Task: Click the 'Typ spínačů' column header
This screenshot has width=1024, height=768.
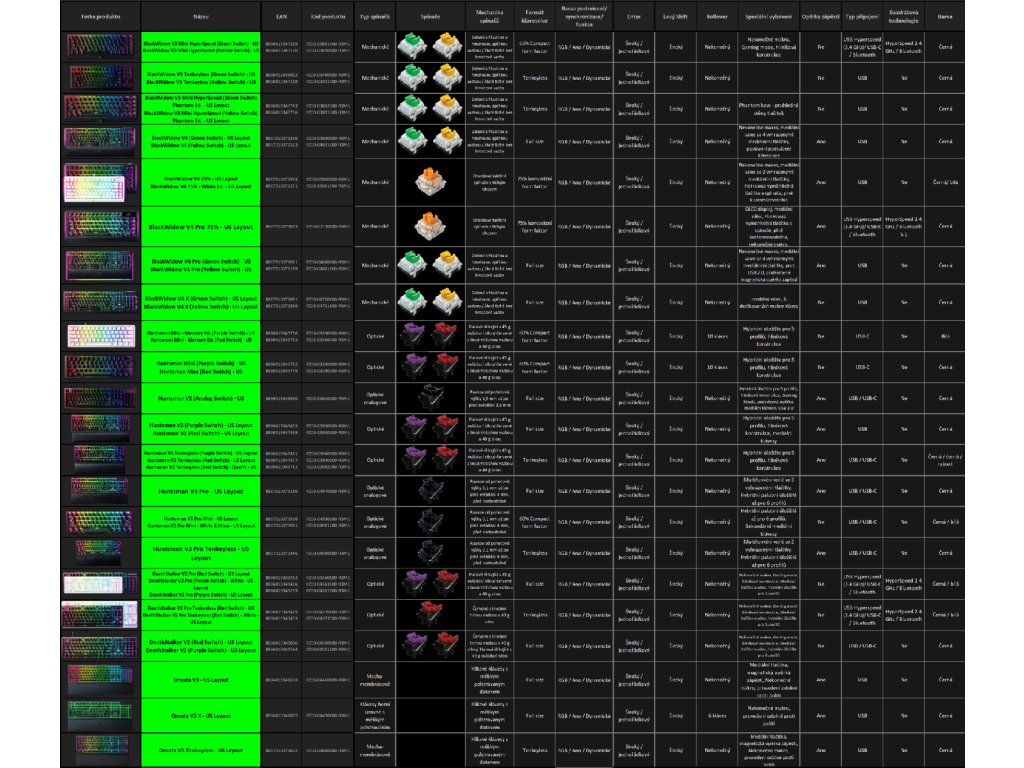Action: 374,17
